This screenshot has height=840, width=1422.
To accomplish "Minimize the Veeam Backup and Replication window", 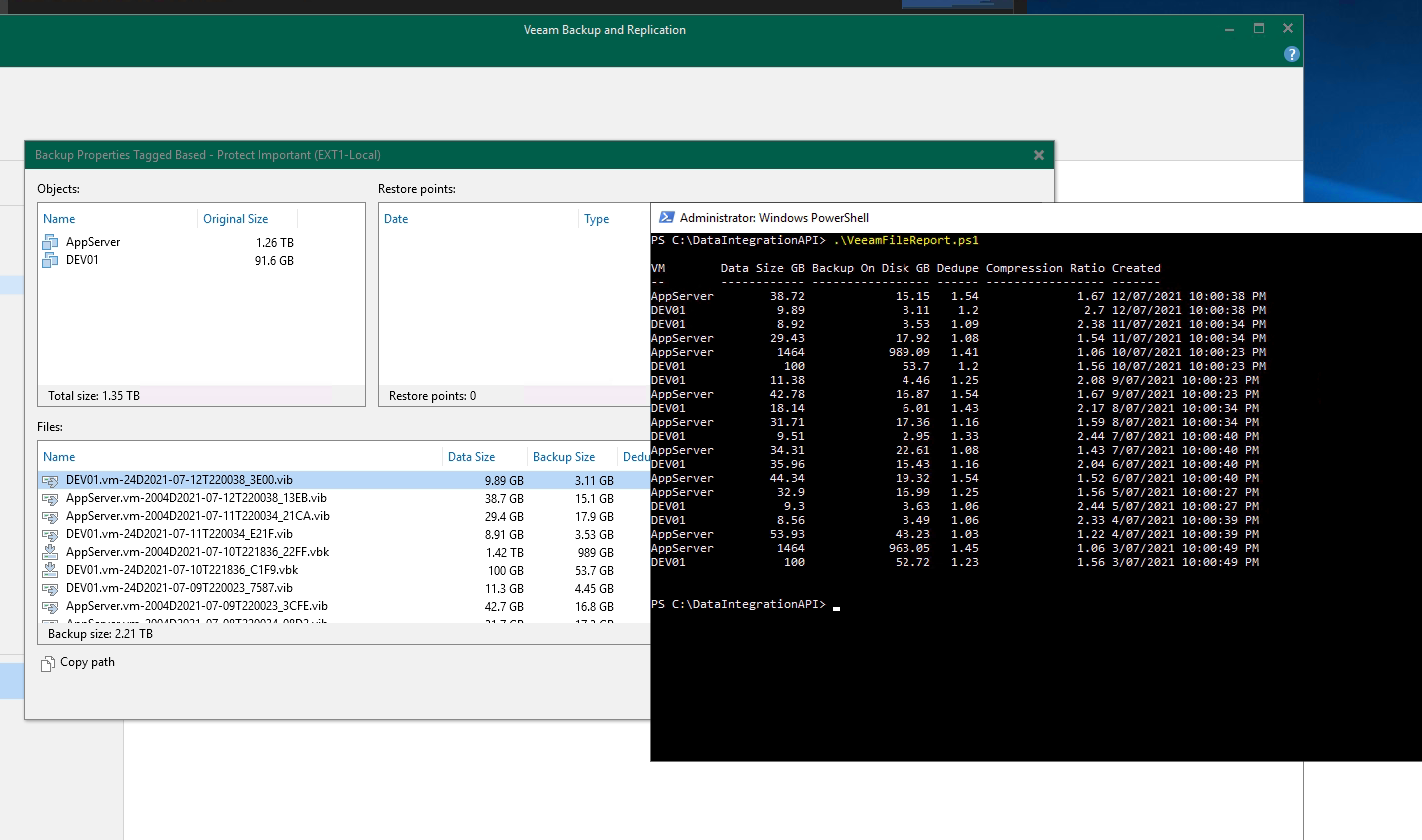I will (1229, 29).
